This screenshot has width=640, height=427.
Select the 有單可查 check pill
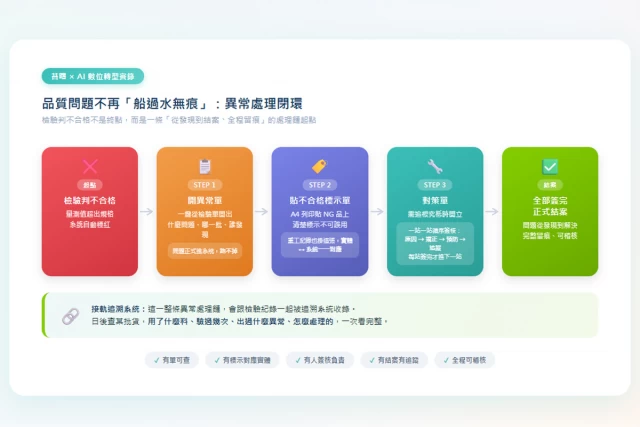[172, 360]
